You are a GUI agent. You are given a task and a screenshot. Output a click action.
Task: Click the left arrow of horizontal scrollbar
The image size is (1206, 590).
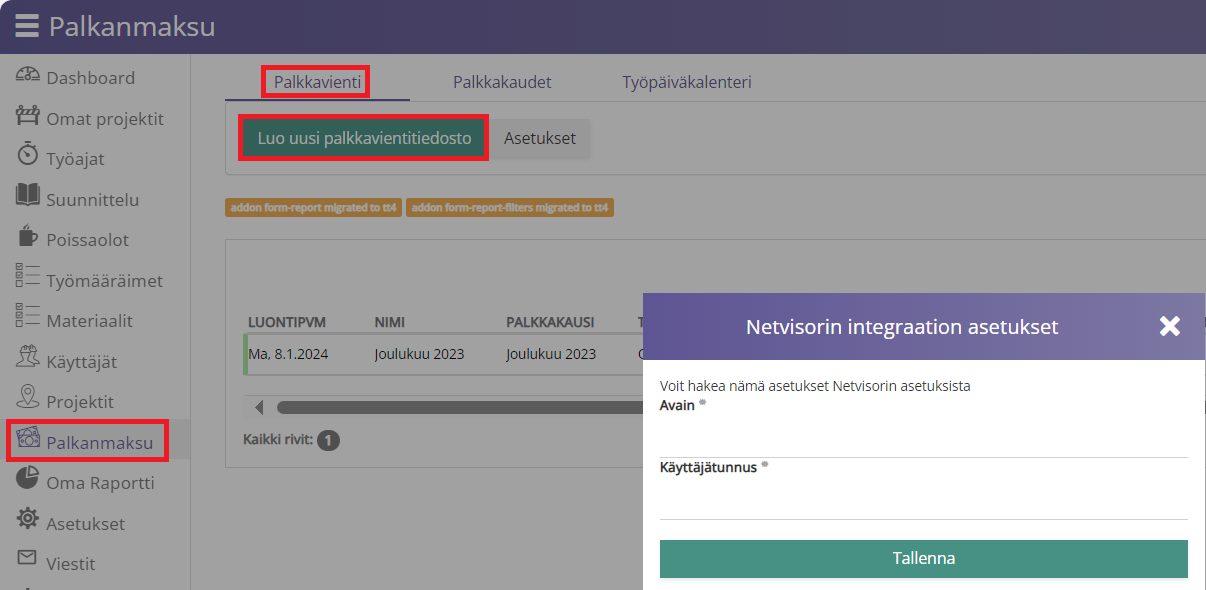[x=259, y=407]
